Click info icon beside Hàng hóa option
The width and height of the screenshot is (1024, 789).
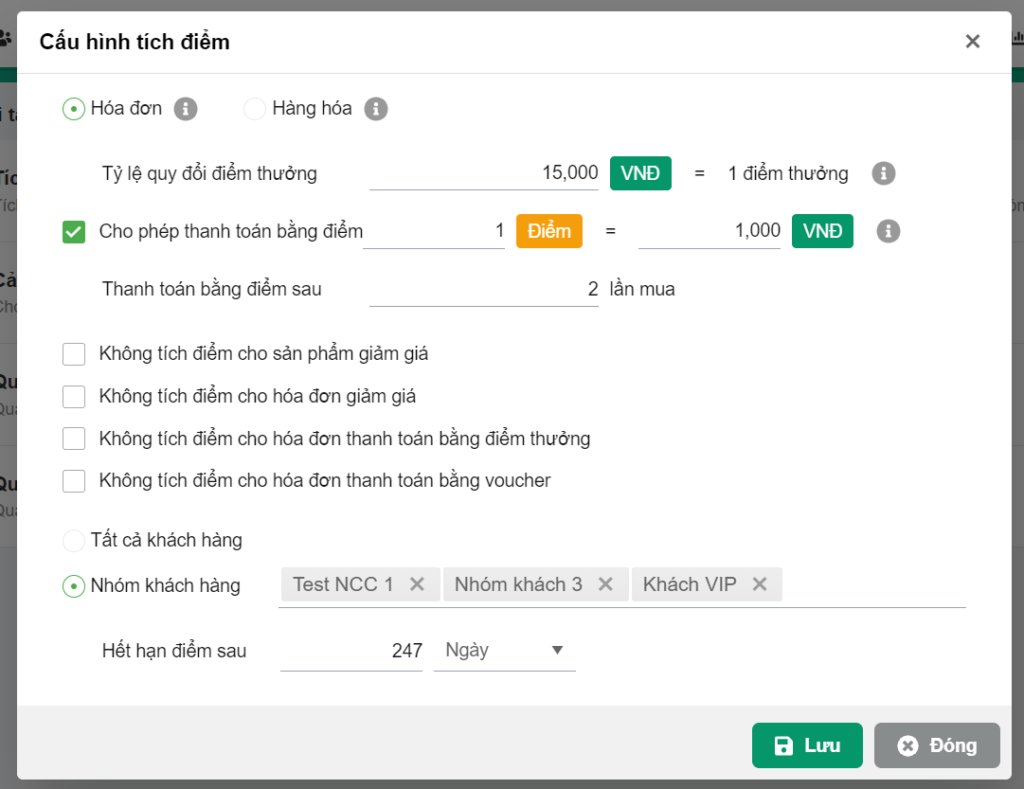tap(375, 109)
